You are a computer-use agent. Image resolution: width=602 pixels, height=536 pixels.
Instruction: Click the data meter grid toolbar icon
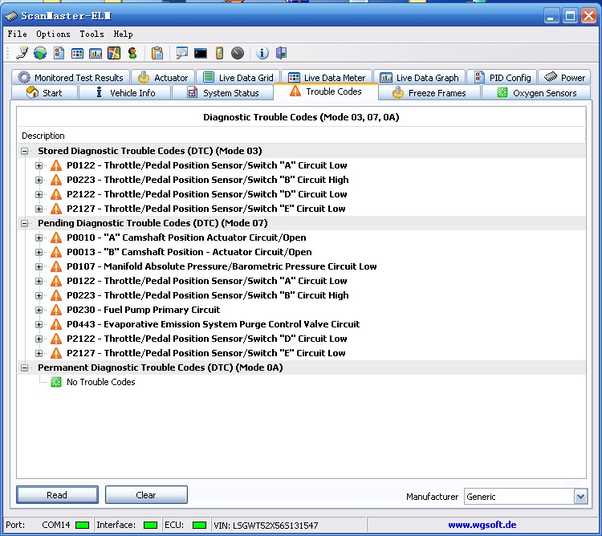(77, 53)
